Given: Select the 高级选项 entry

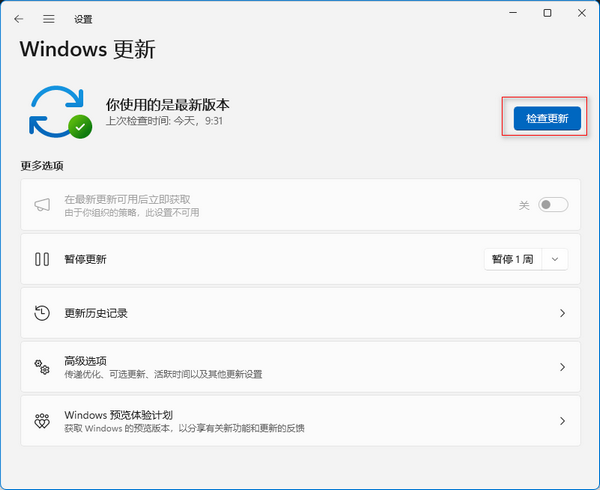Looking at the screenshot, I should pyautogui.click(x=85, y=360).
